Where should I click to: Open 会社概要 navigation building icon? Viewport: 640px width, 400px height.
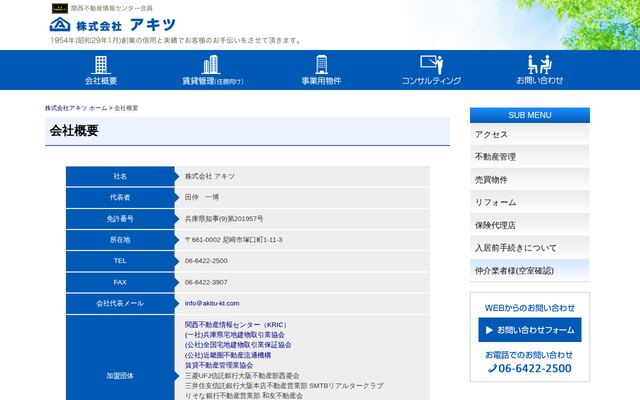click(x=101, y=65)
